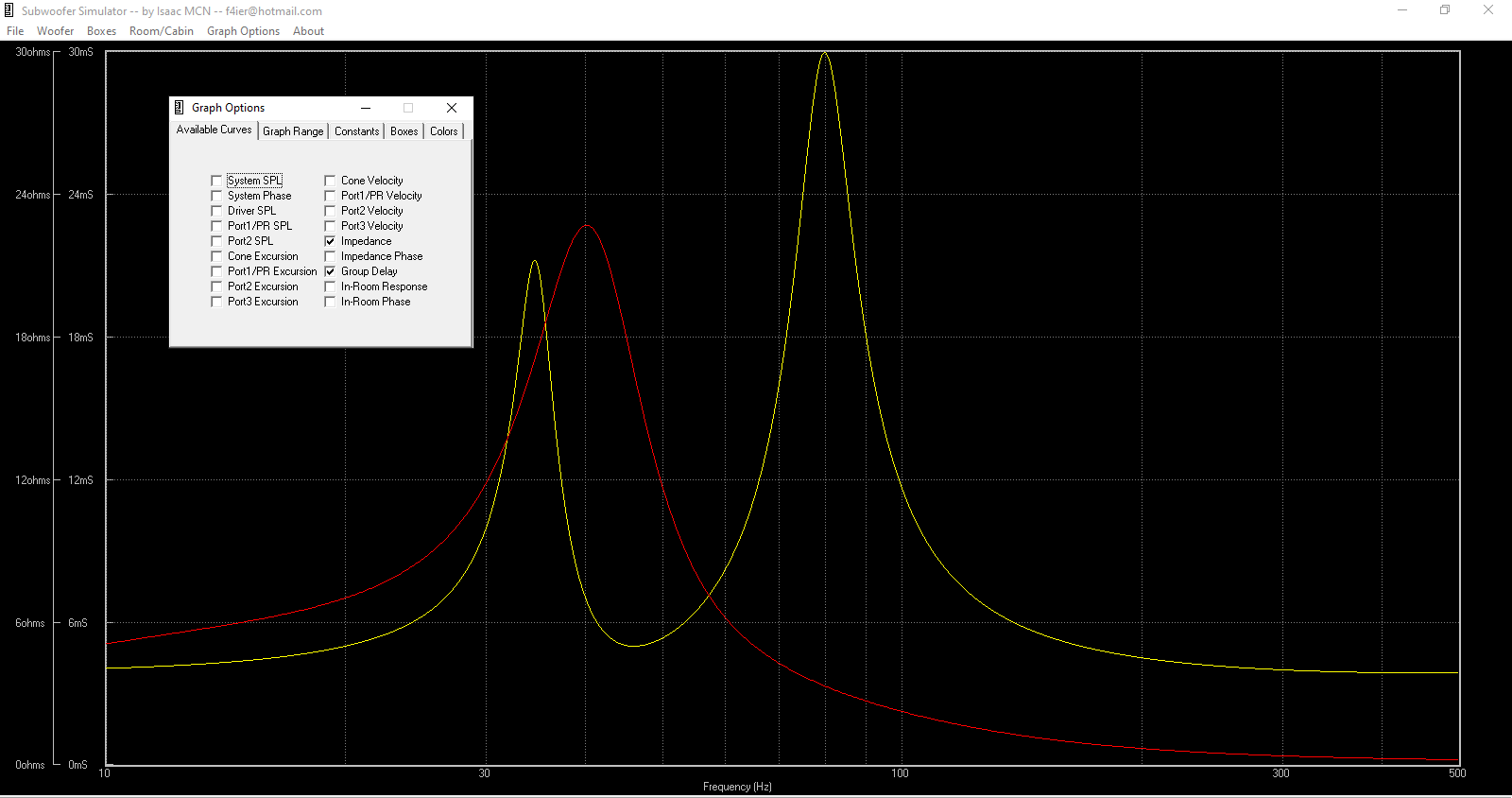This screenshot has height=798, width=1512.
Task: Click the Graph Options dialog title icon
Action: pyautogui.click(x=180, y=108)
